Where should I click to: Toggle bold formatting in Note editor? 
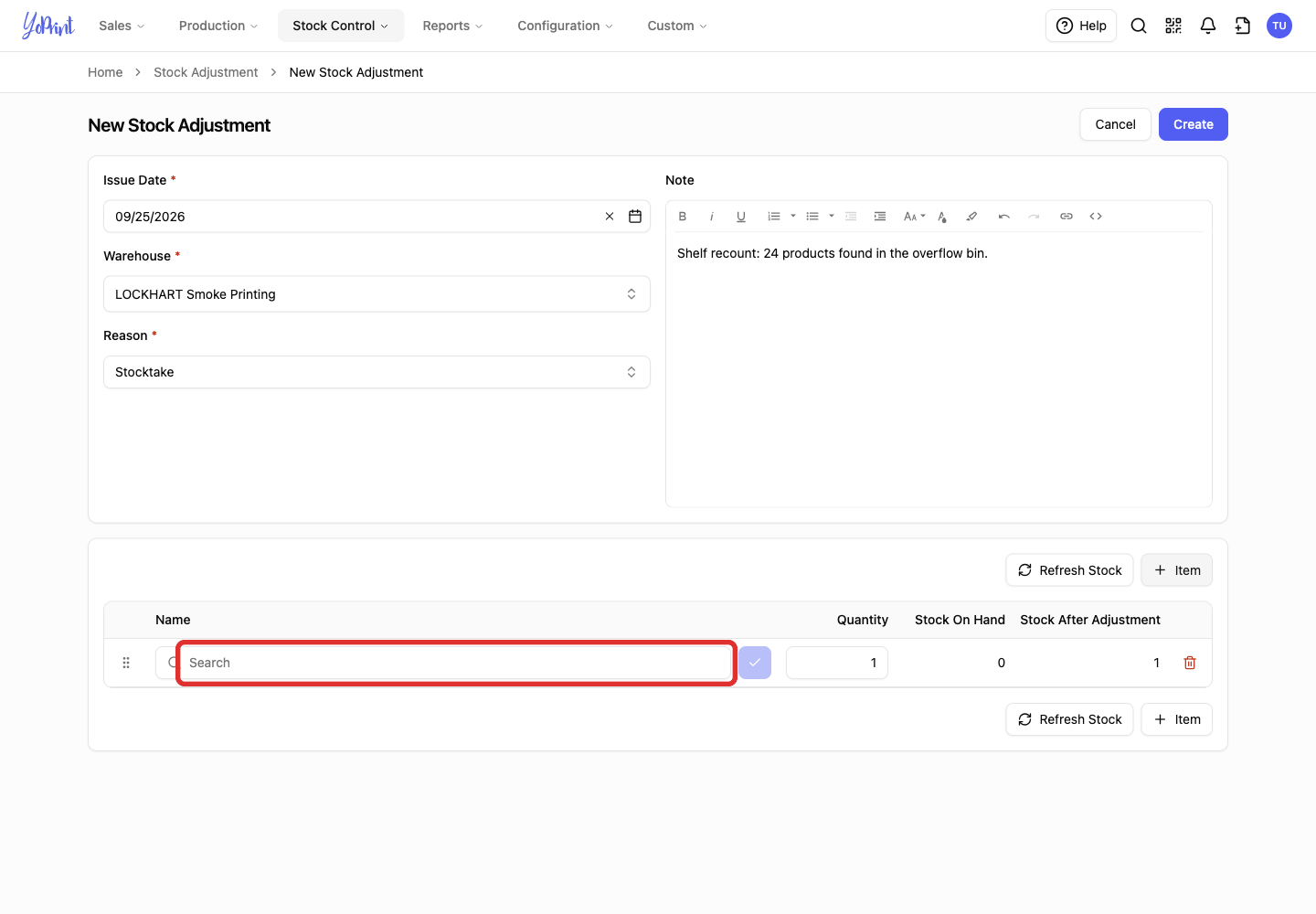pos(683,217)
